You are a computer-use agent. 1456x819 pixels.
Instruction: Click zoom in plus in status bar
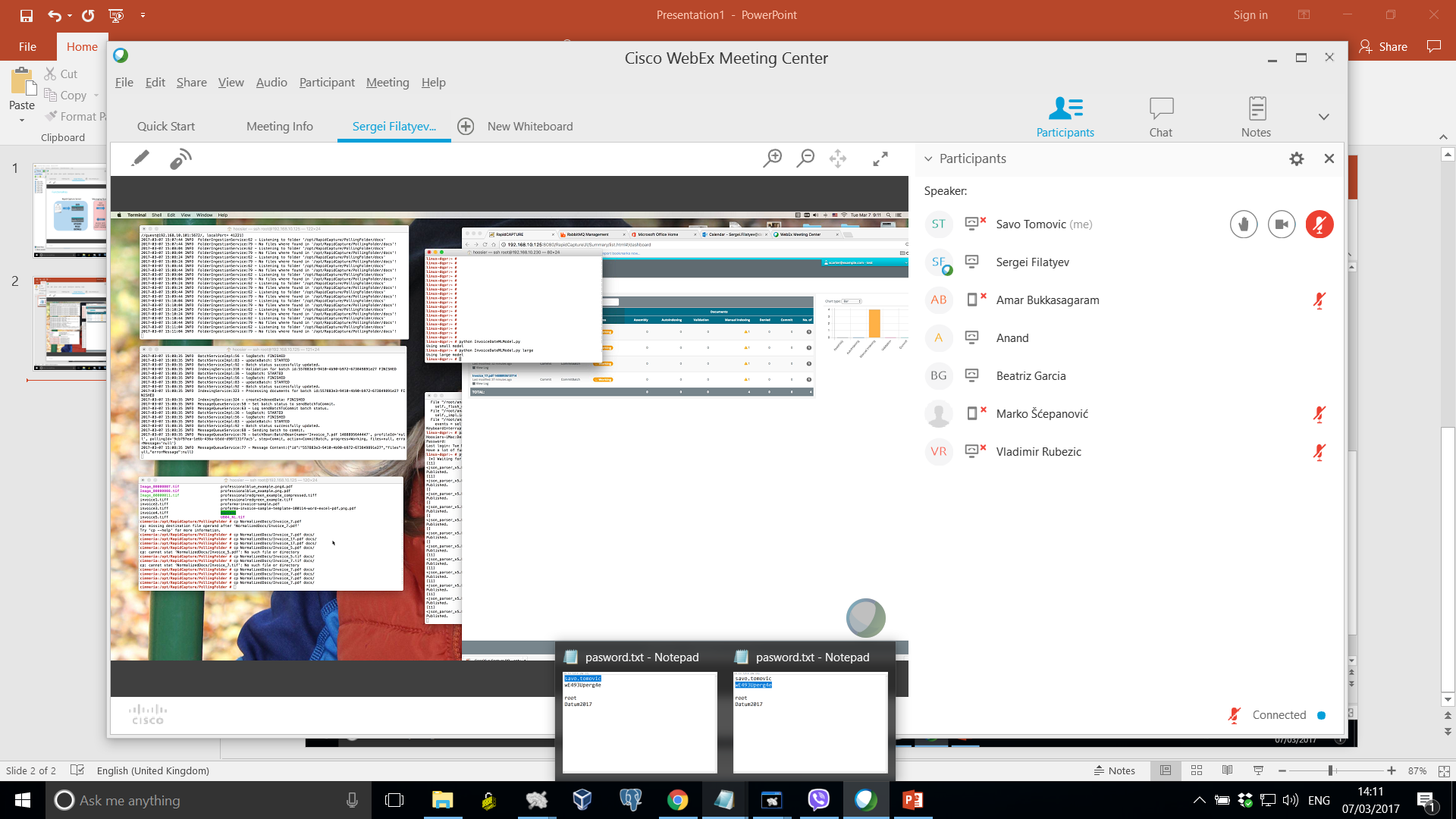click(1392, 770)
